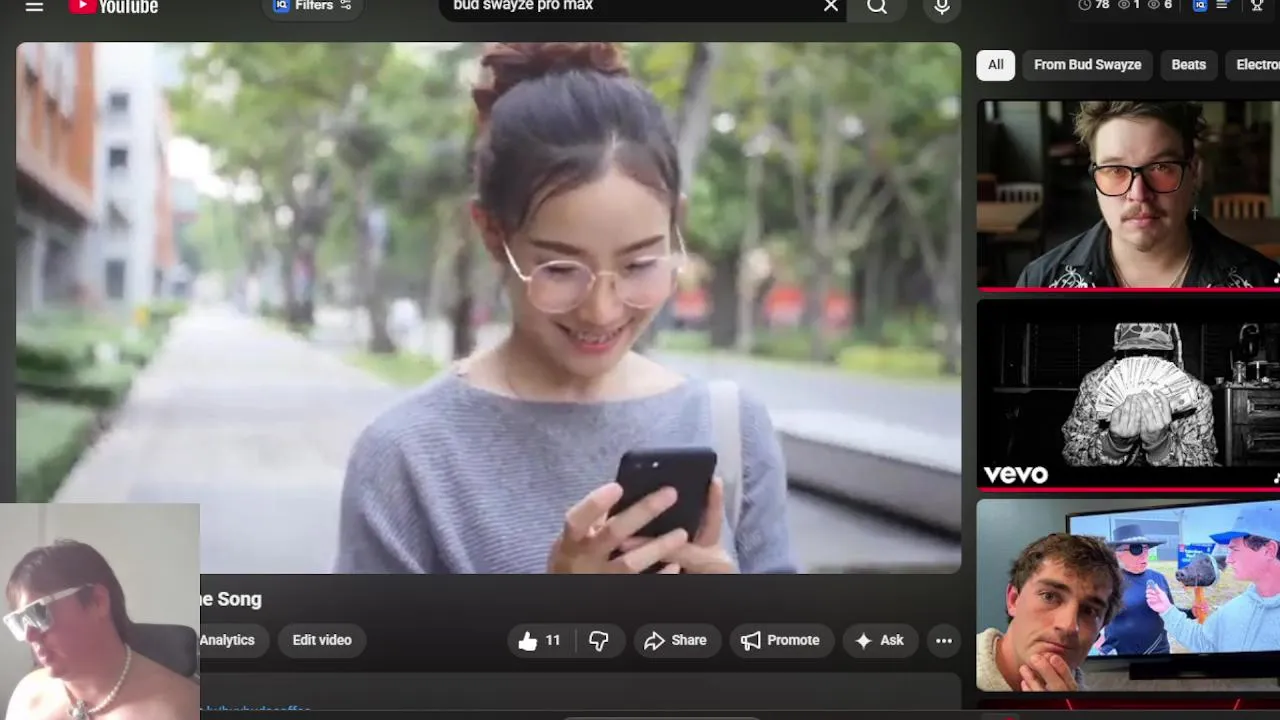Select the All filter chip

pyautogui.click(x=996, y=65)
